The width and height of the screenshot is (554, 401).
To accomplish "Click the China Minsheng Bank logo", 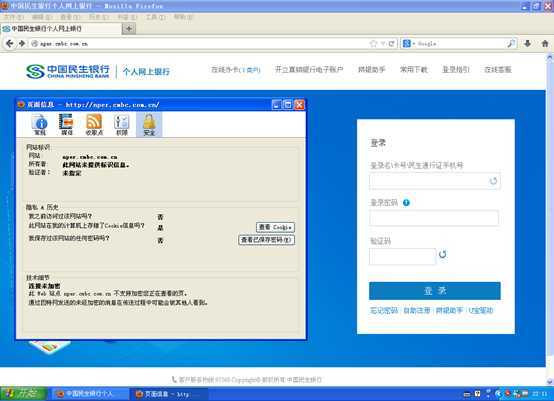I will [68, 71].
